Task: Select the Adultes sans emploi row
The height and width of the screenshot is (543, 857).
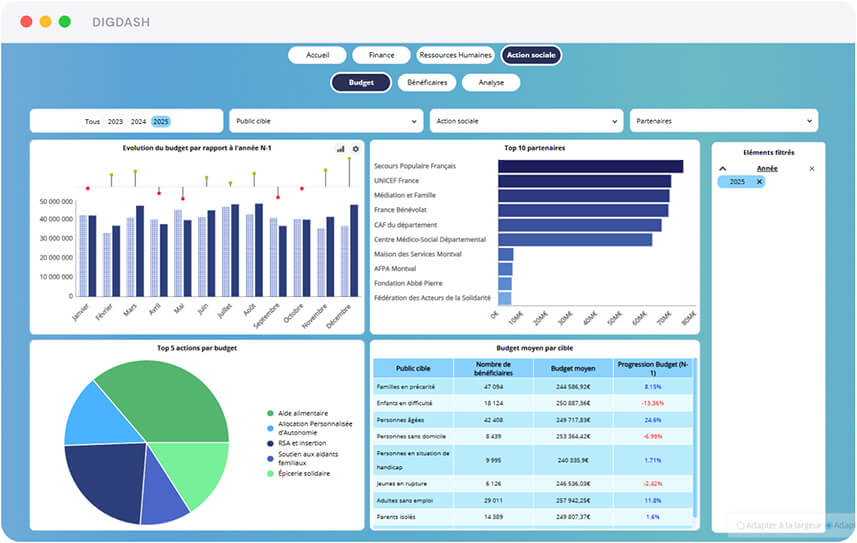Action: [x=533, y=500]
